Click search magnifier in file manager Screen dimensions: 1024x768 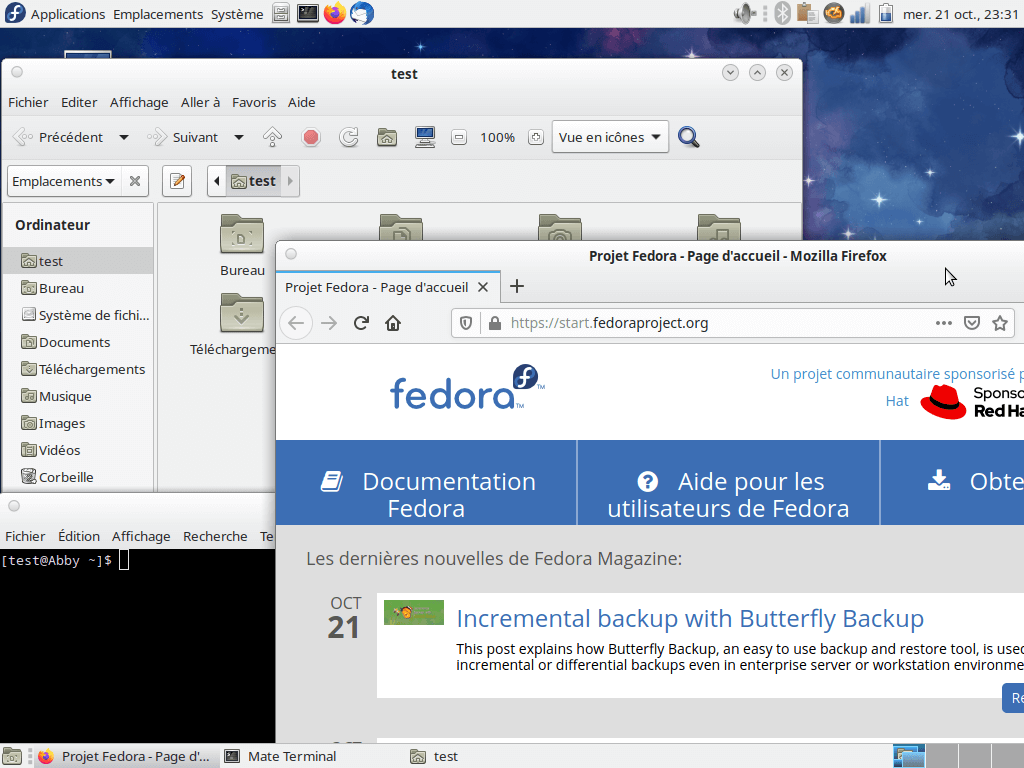(x=688, y=137)
